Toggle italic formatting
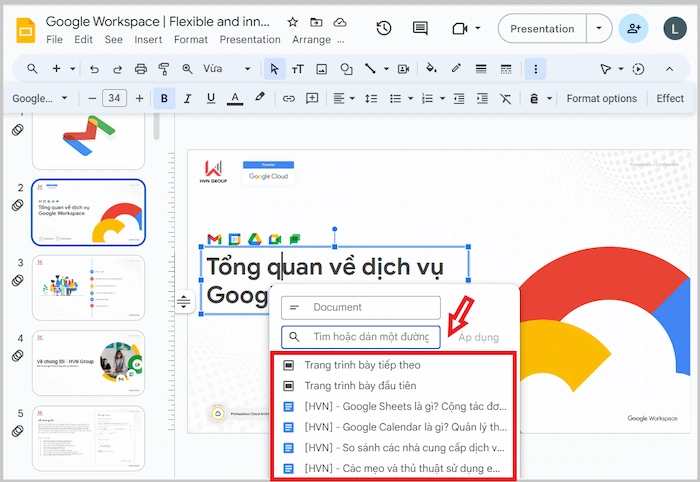Viewport: 700px width, 482px height. [188, 98]
